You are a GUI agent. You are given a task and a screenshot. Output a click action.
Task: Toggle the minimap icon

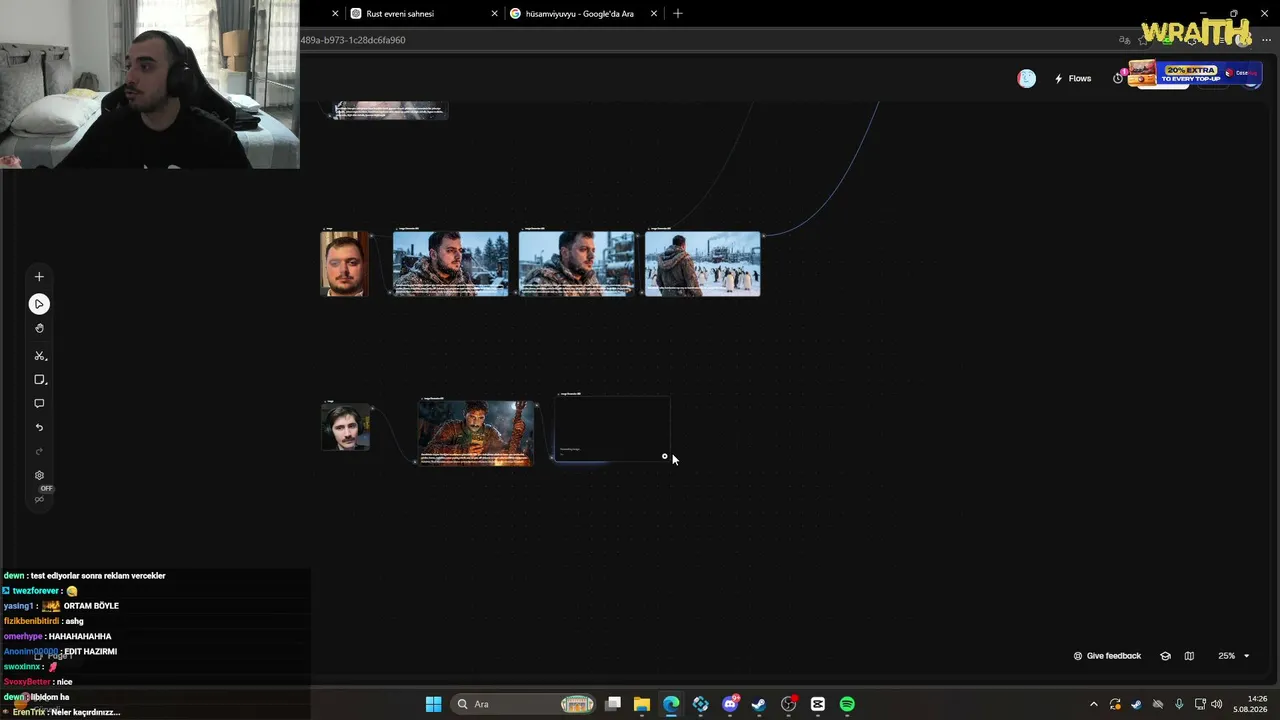coord(1189,656)
